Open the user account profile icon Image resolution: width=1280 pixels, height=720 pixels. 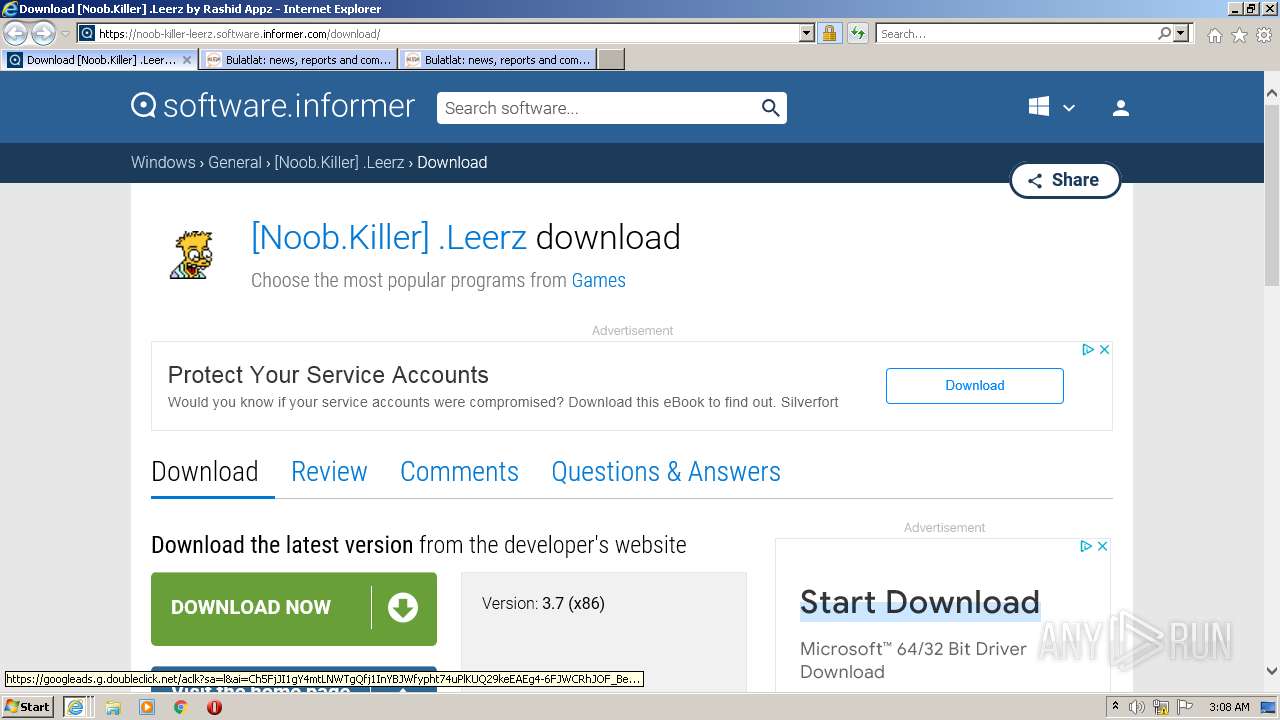1121,108
